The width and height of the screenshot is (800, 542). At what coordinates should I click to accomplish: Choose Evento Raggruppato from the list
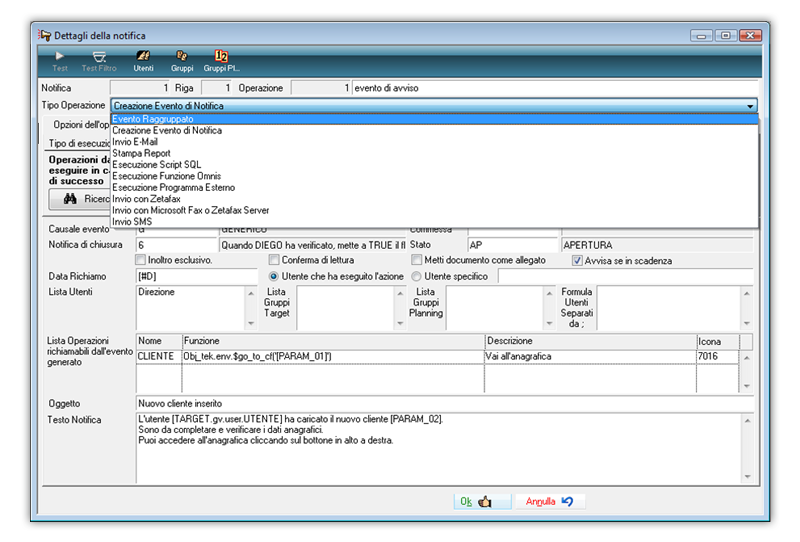(x=434, y=119)
